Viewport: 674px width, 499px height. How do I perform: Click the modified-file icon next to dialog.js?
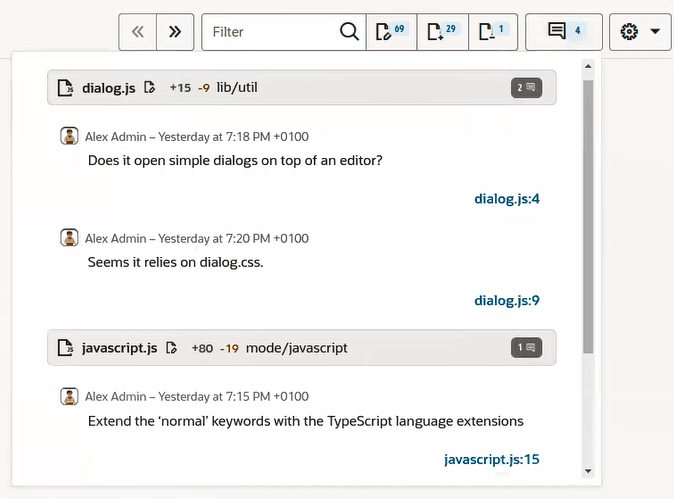click(x=150, y=87)
